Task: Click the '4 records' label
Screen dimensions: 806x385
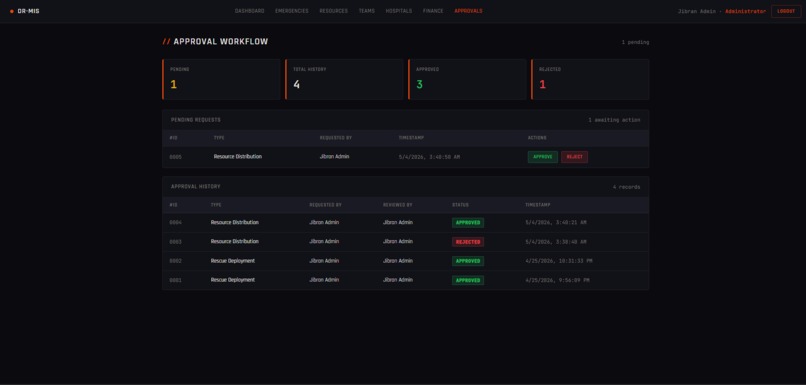Action: tap(627, 187)
